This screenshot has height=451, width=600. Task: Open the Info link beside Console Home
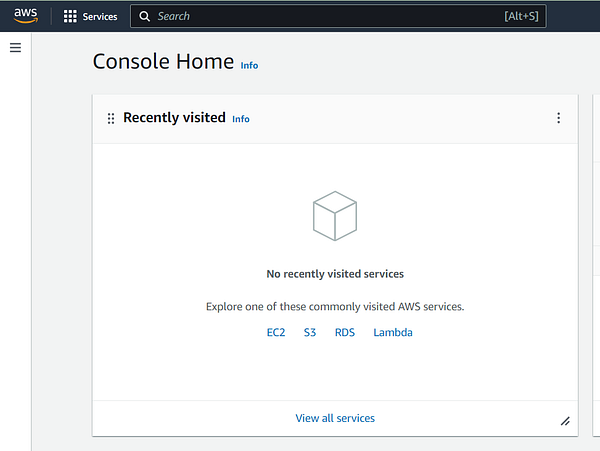pyautogui.click(x=249, y=66)
